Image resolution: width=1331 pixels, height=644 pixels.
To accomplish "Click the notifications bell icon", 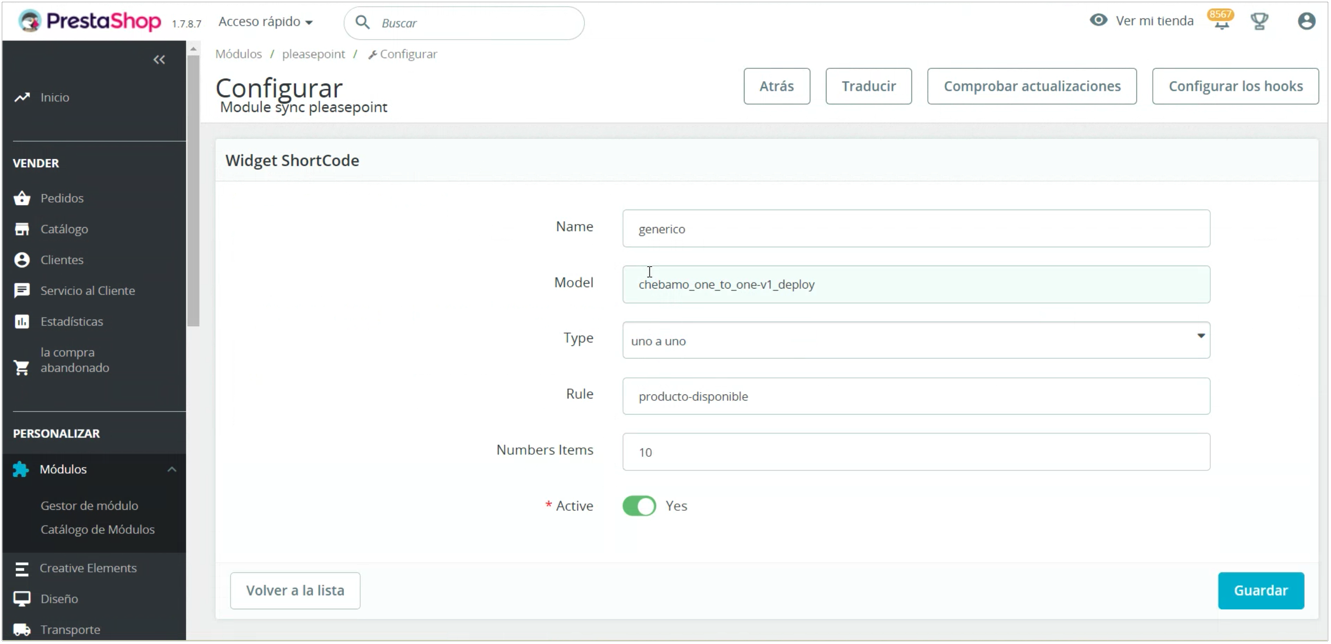I will click(1221, 23).
